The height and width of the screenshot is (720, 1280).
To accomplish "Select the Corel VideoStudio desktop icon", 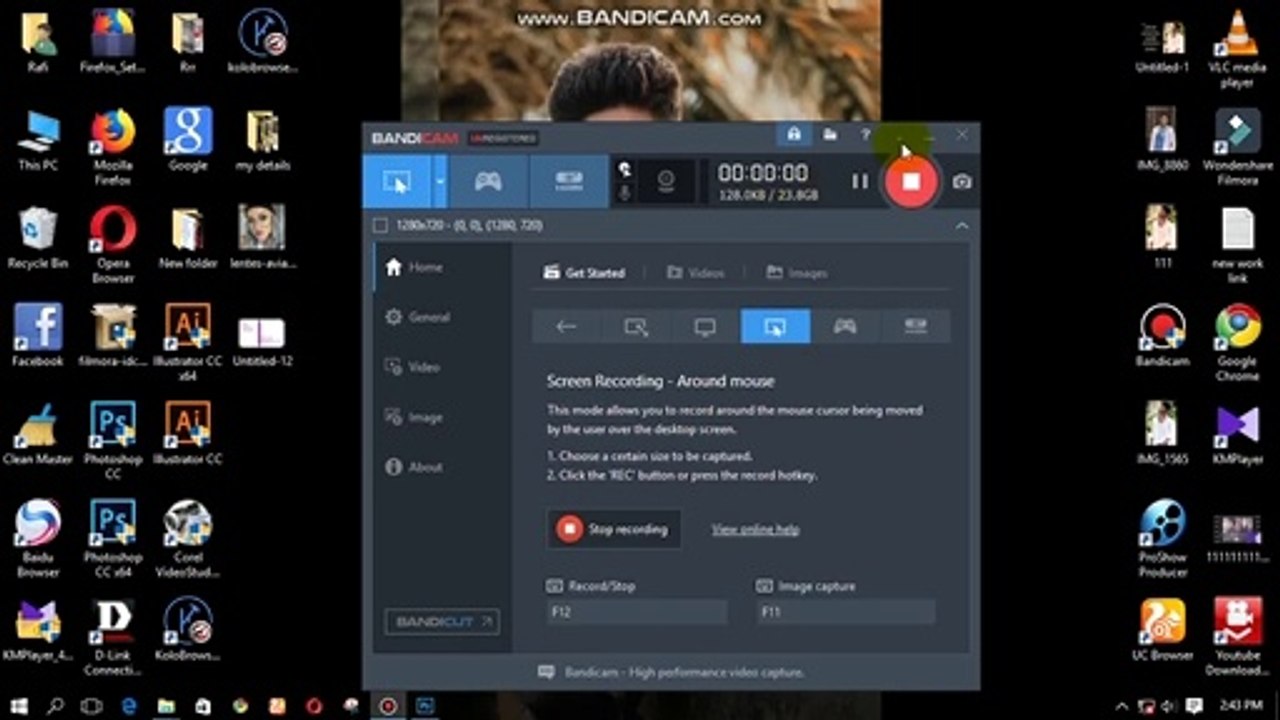I will click(x=187, y=539).
